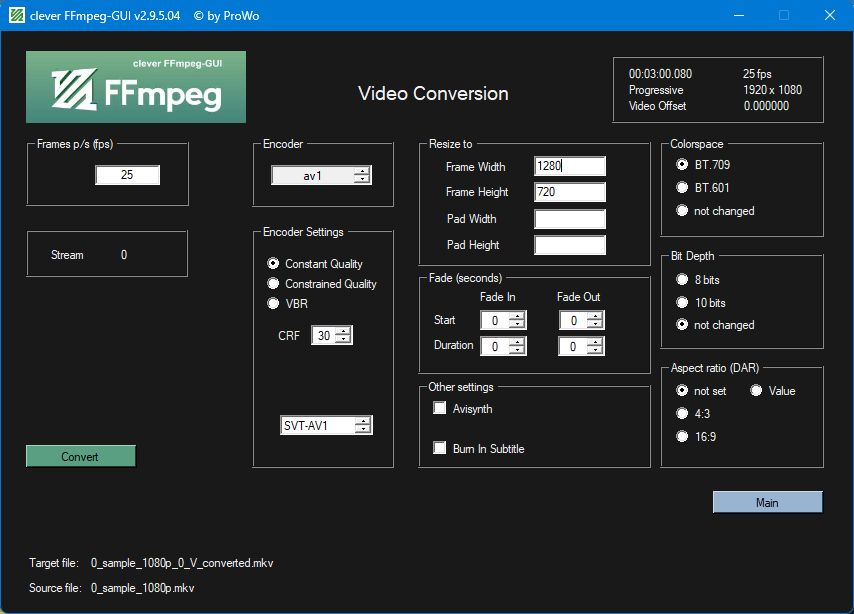This screenshot has height=614, width=854.
Task: Select aspect ratio not set
Action: click(682, 391)
